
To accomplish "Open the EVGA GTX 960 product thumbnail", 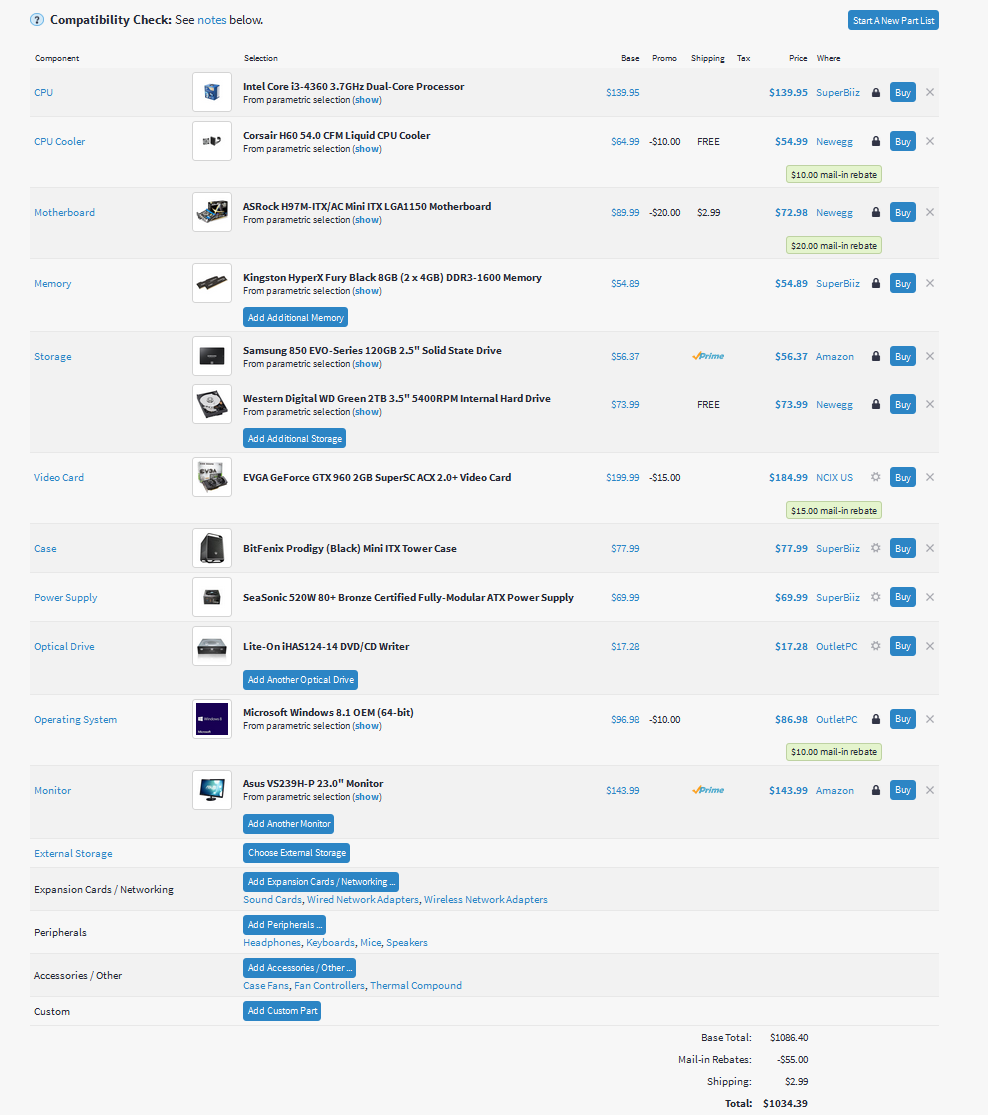I will pos(212,477).
